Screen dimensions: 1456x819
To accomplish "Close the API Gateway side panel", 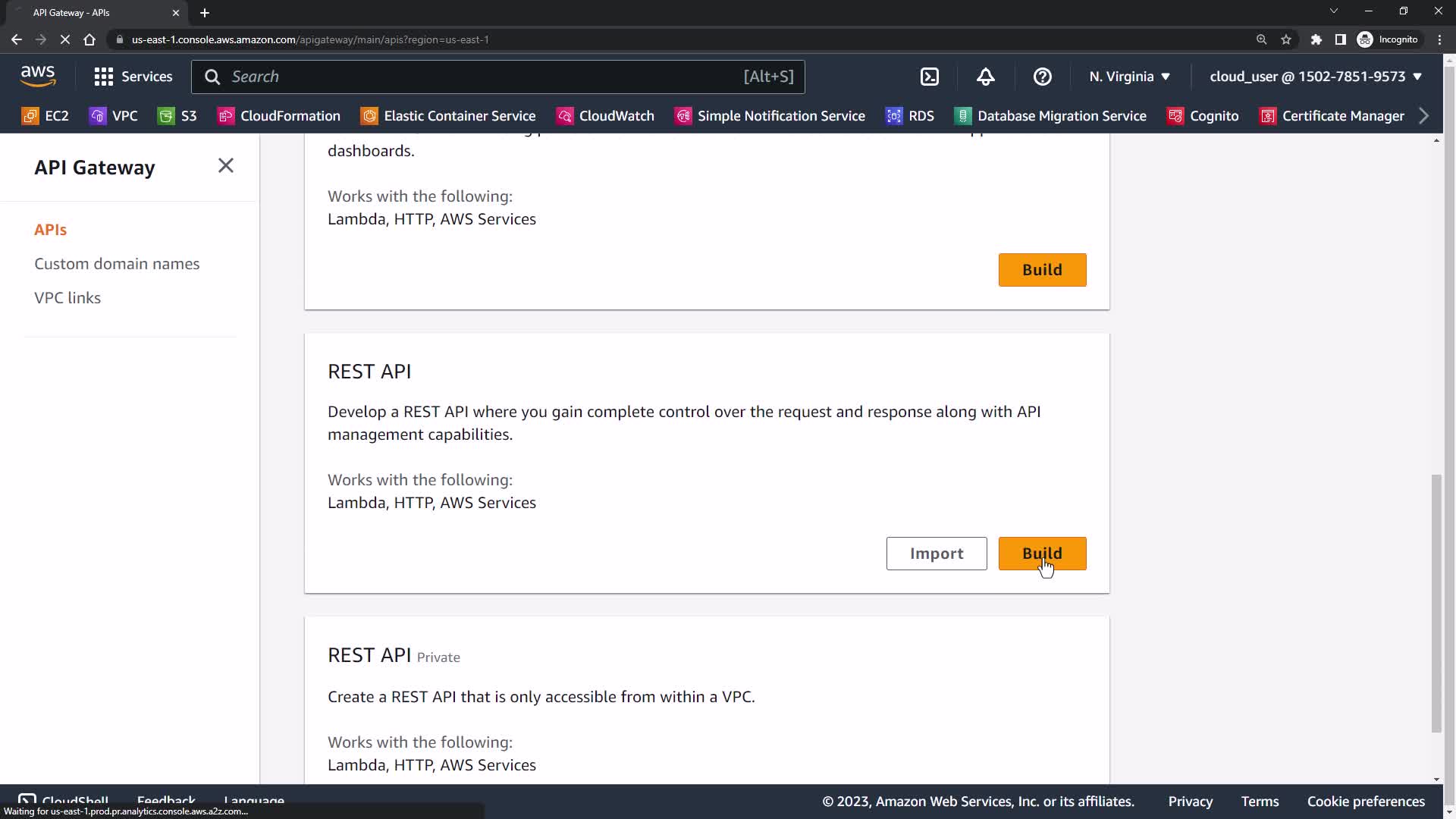I will (225, 166).
